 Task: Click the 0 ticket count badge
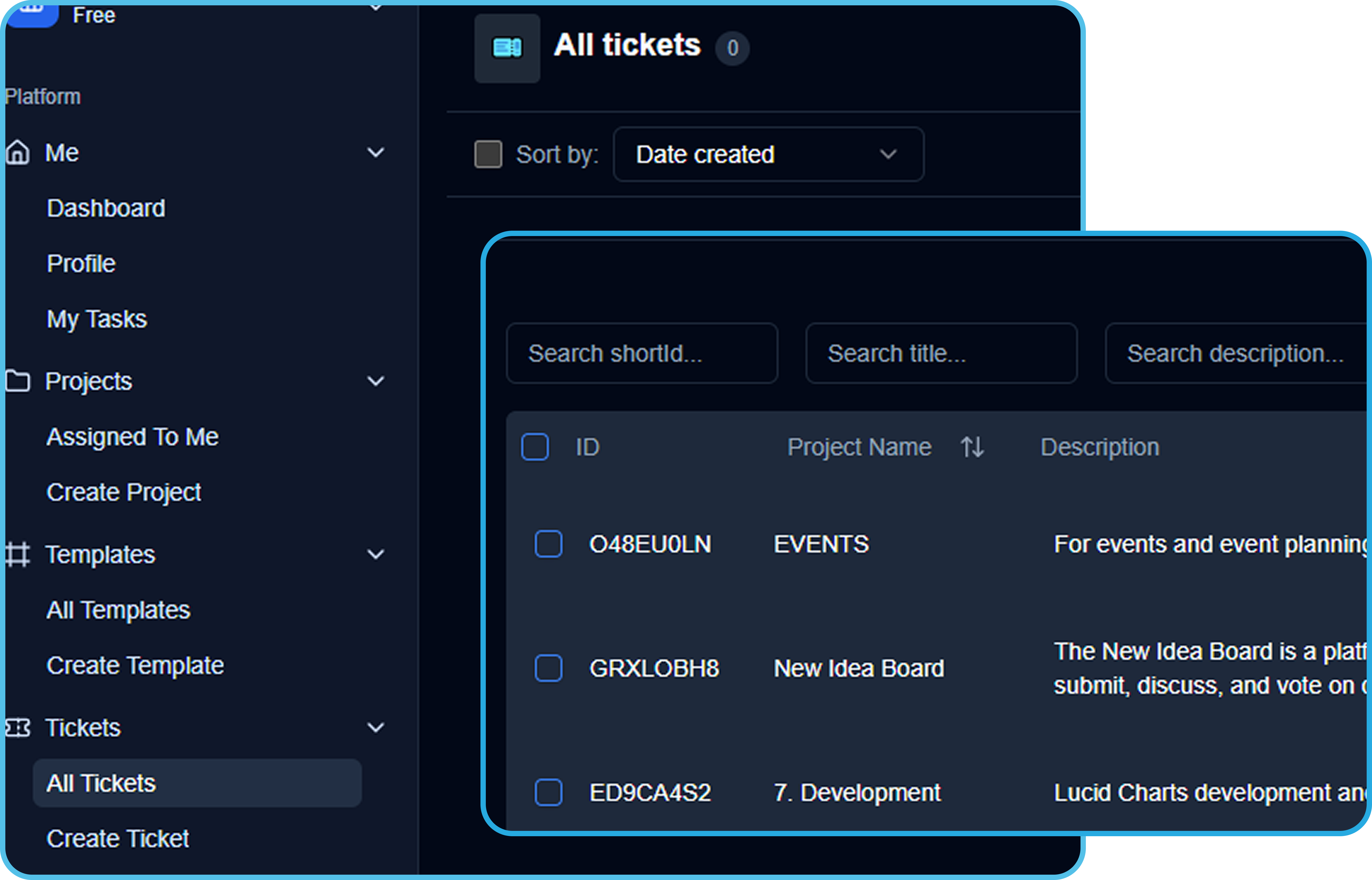pos(733,48)
